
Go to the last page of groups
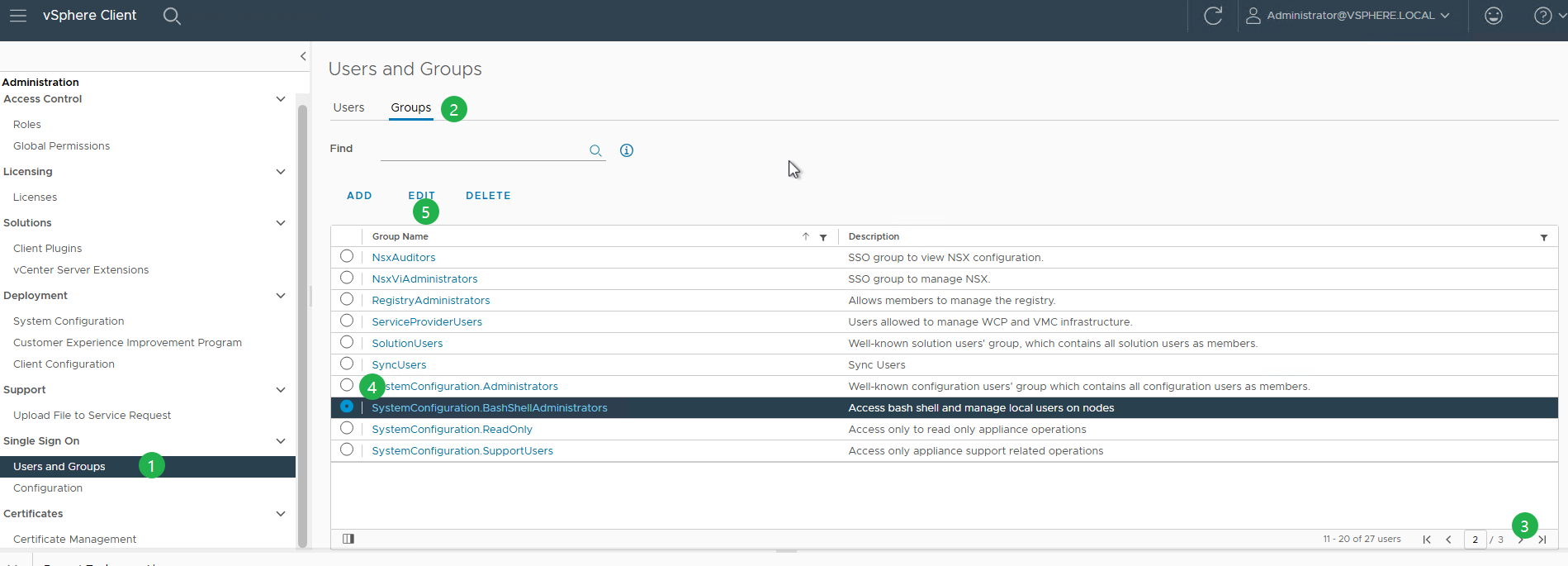(x=1542, y=540)
